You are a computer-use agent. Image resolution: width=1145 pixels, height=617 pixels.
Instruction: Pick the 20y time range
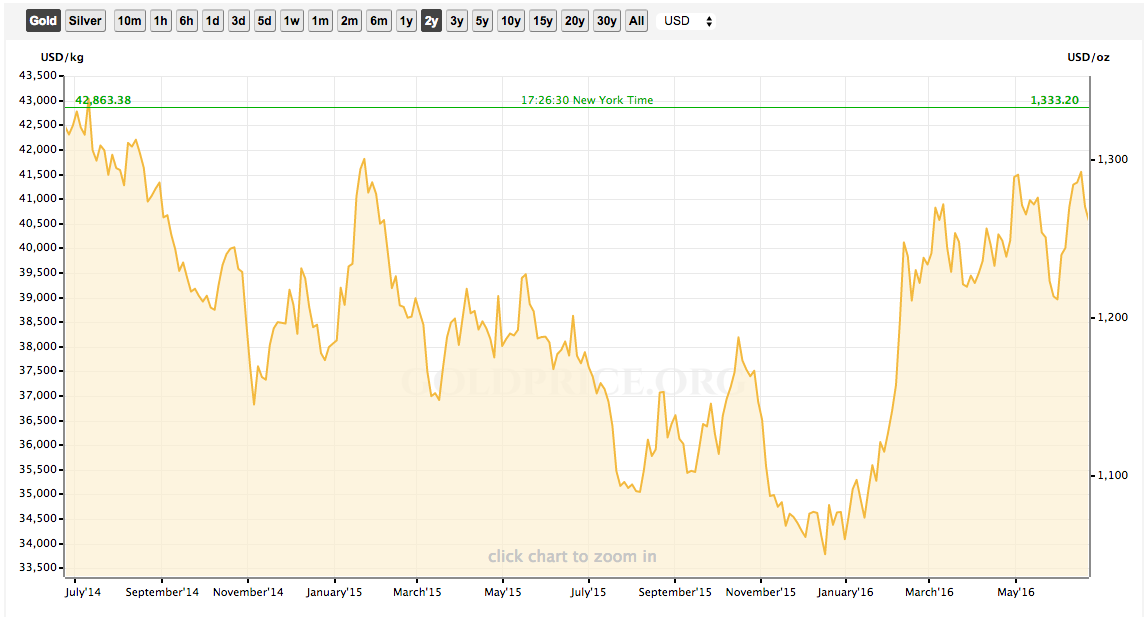click(575, 20)
